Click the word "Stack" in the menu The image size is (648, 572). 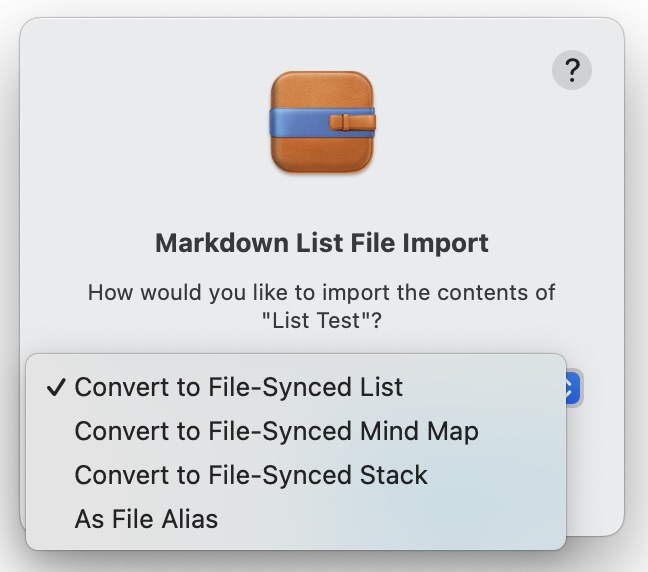[394, 475]
